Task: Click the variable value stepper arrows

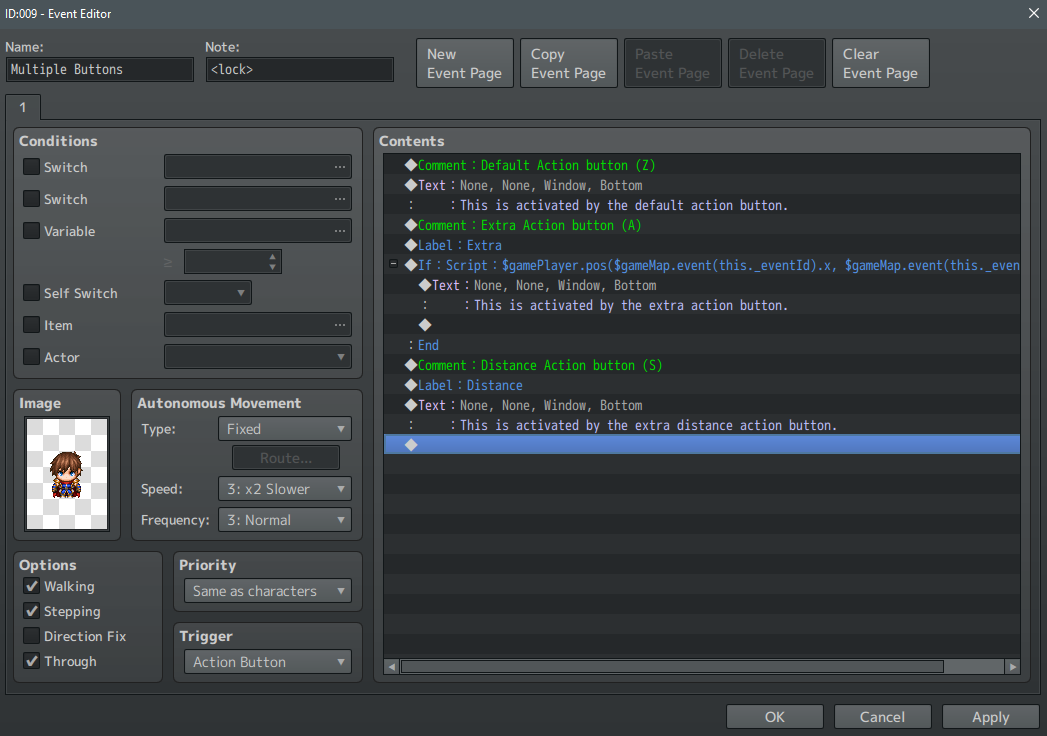Action: click(x=273, y=262)
